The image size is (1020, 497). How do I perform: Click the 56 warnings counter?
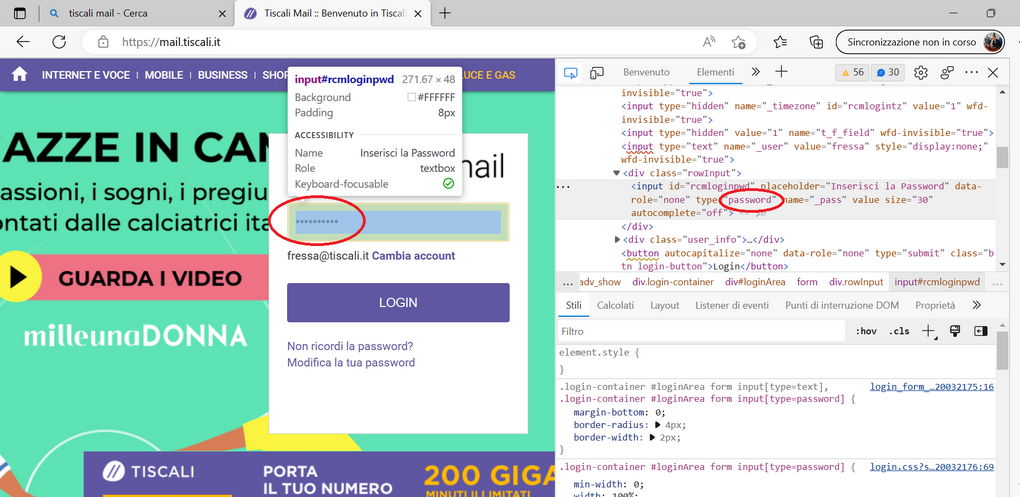852,72
